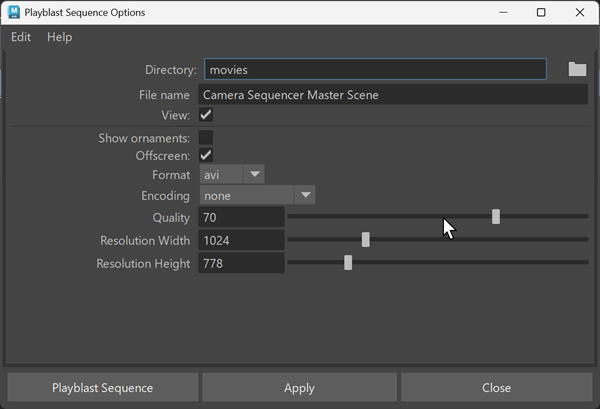Maximize the Playblast Sequence Options window
Screen dimensions: 600x409
point(541,13)
